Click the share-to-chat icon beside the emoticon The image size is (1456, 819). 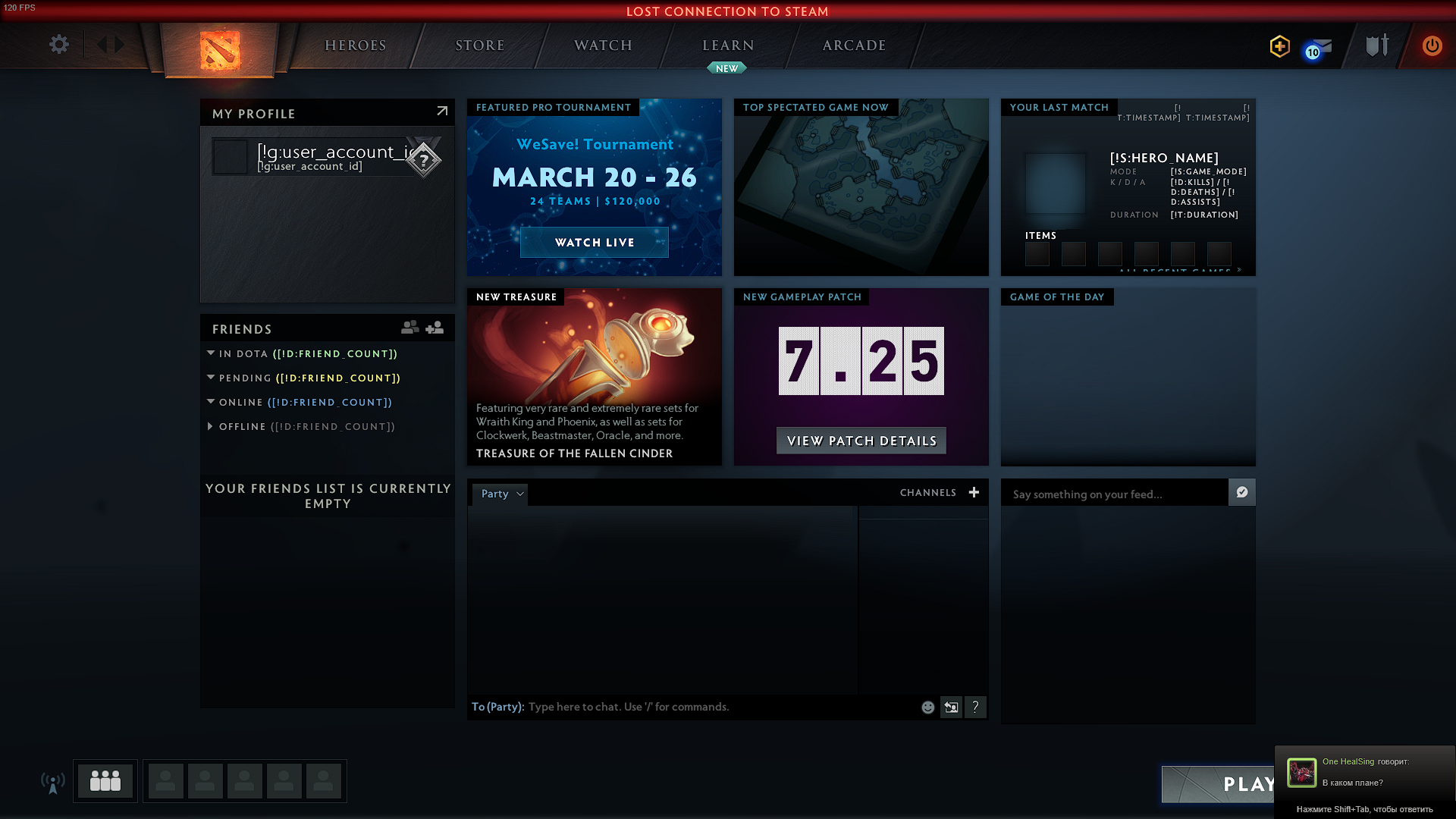tap(951, 707)
